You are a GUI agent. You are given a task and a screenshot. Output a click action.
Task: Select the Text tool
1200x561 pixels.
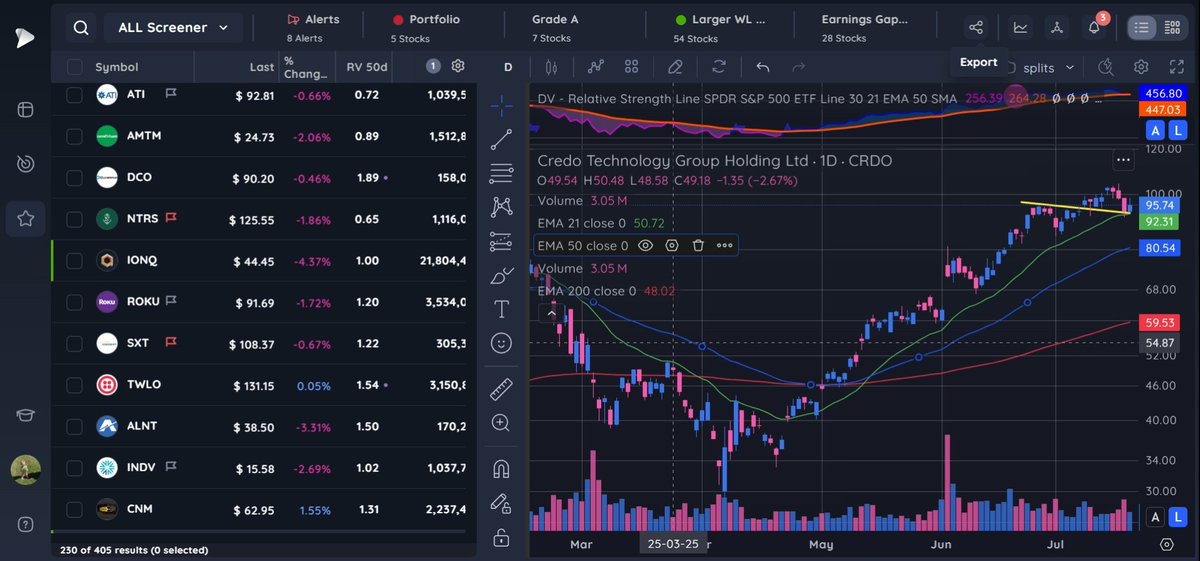pos(502,309)
